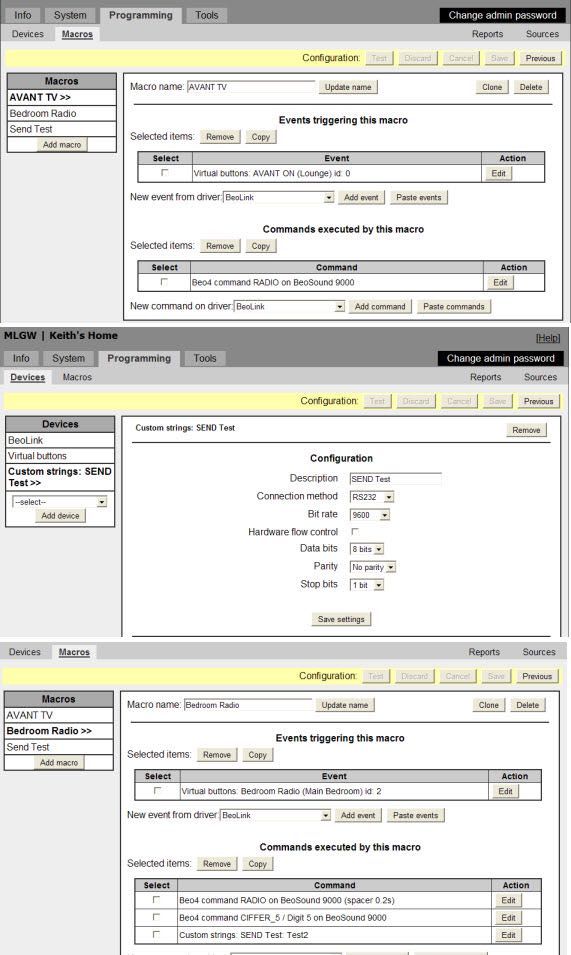Select Bedroom Radio in top Macros list
The width and height of the screenshot is (571, 955).
pyautogui.click(x=61, y=113)
